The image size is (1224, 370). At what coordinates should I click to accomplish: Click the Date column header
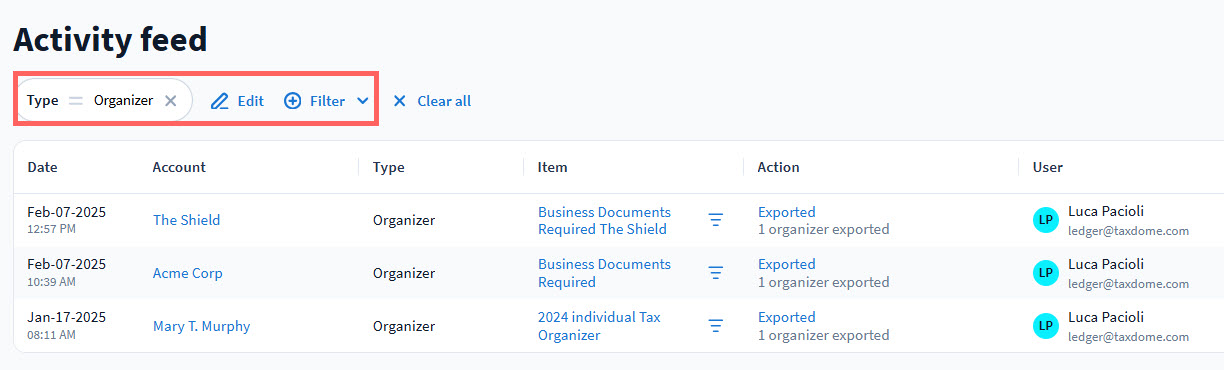click(42, 167)
